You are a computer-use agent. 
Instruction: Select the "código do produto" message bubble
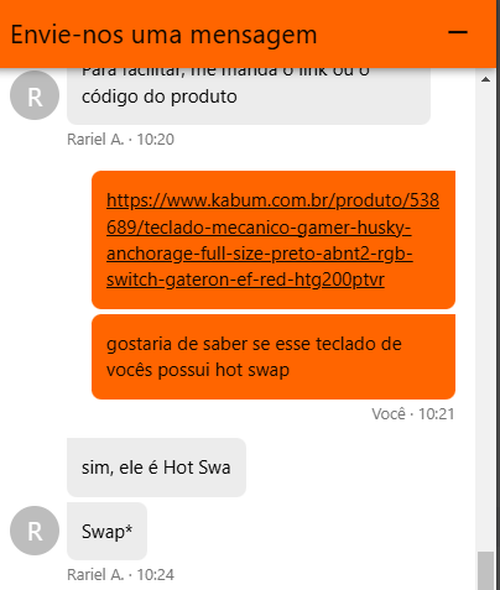tap(248, 96)
